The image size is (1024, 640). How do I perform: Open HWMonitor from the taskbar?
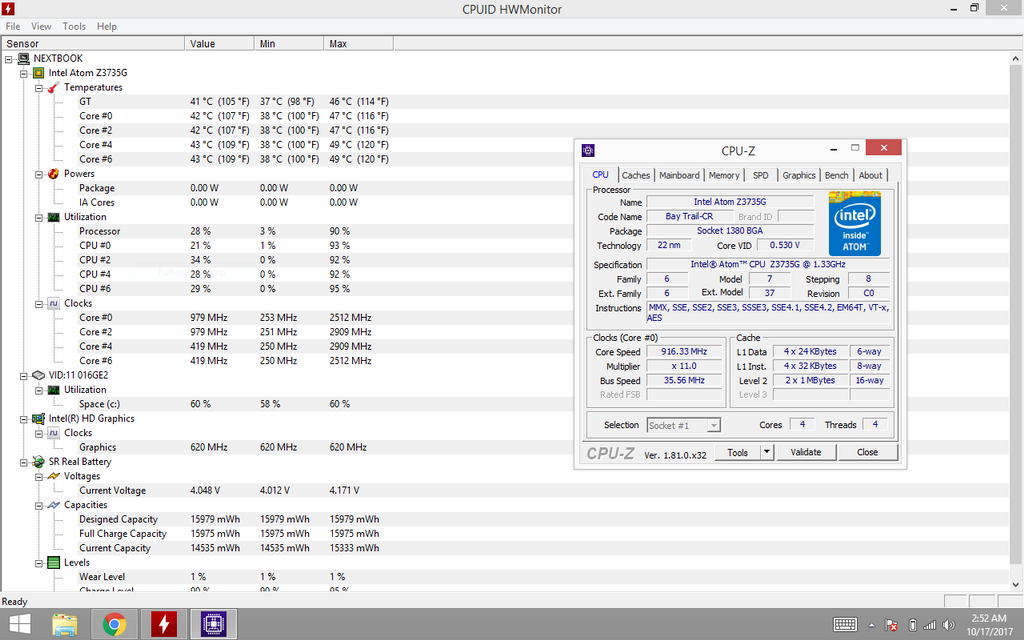coord(163,624)
